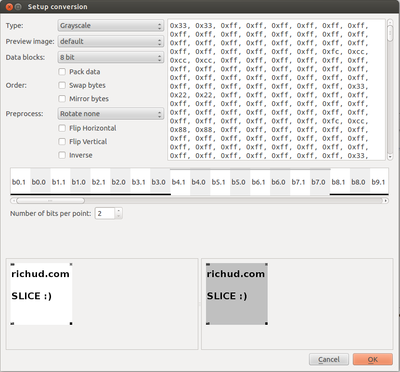Open the Data blocks dropdown showing 8 bit
The image size is (400, 372).
click(x=111, y=57)
